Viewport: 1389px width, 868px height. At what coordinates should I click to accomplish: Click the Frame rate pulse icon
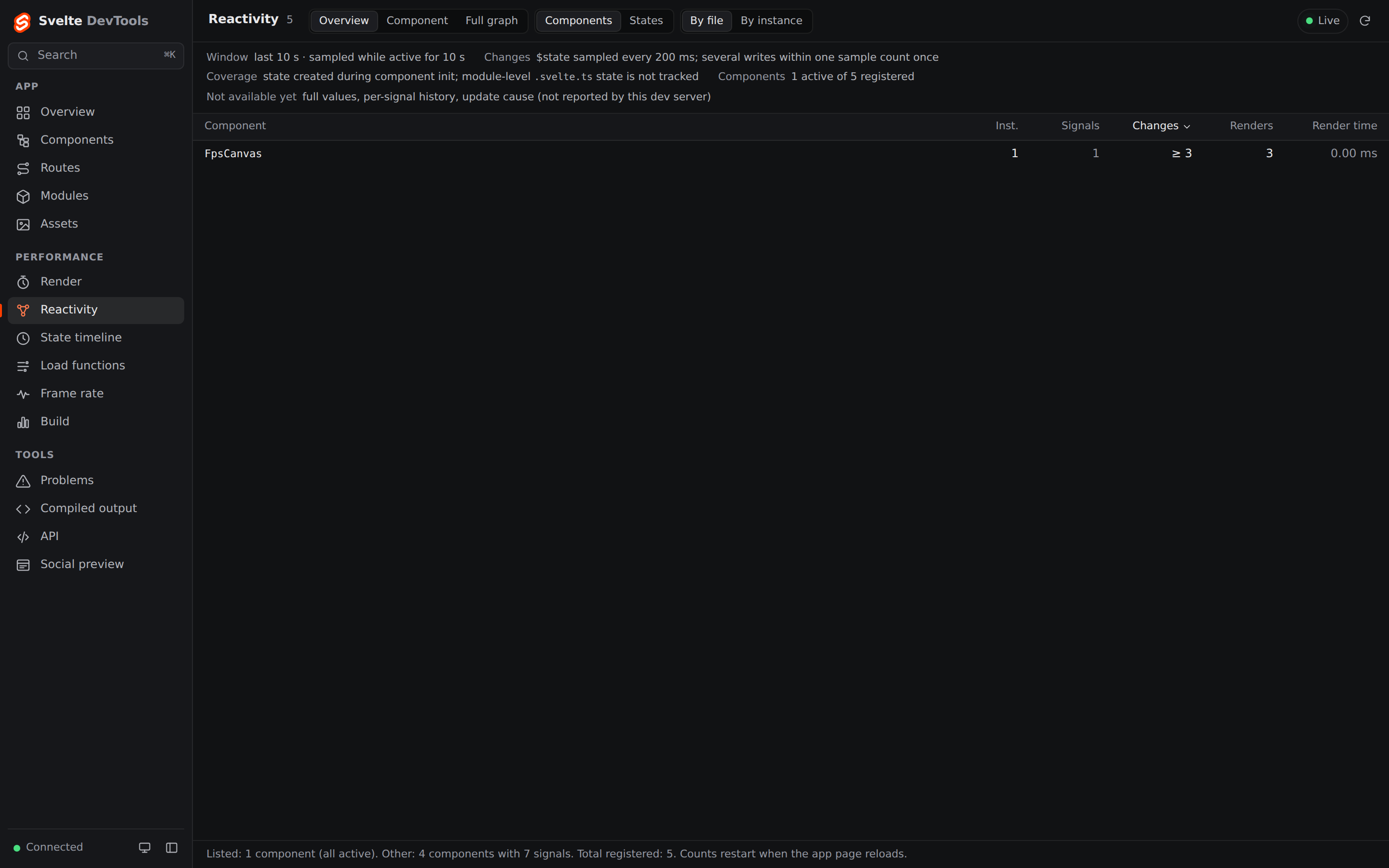(x=23, y=394)
